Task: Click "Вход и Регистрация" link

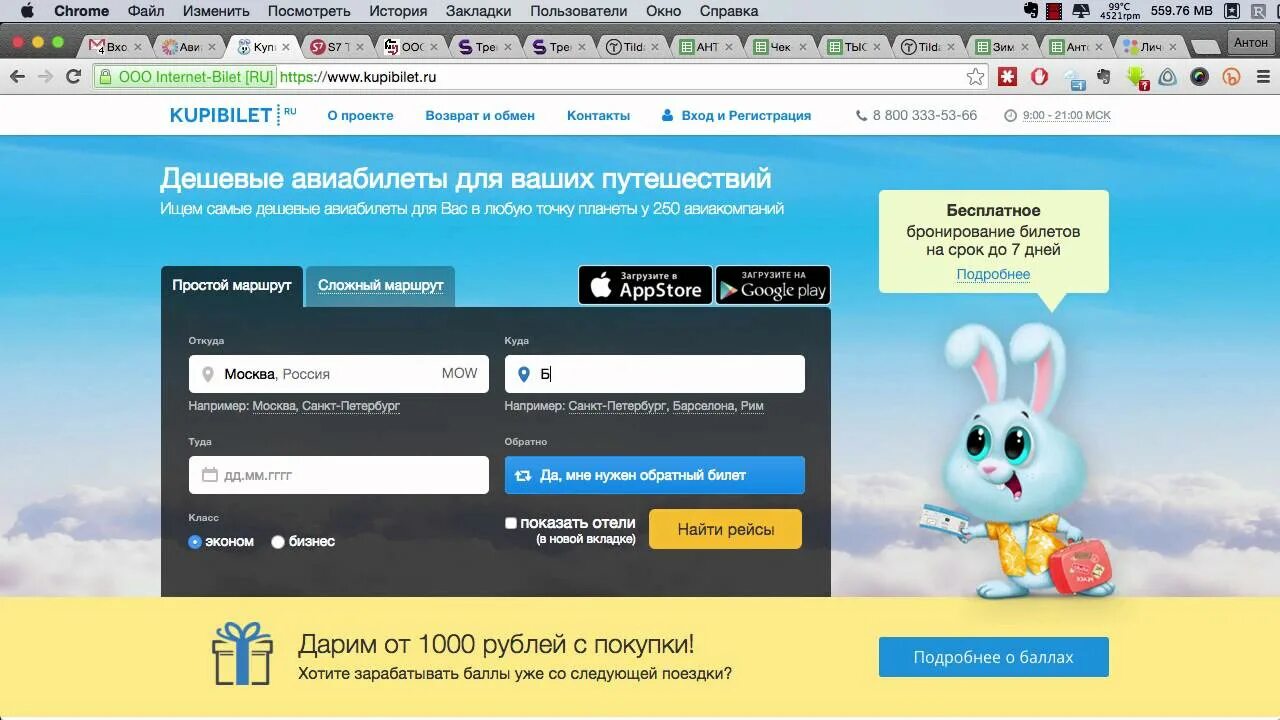Action: tap(746, 115)
